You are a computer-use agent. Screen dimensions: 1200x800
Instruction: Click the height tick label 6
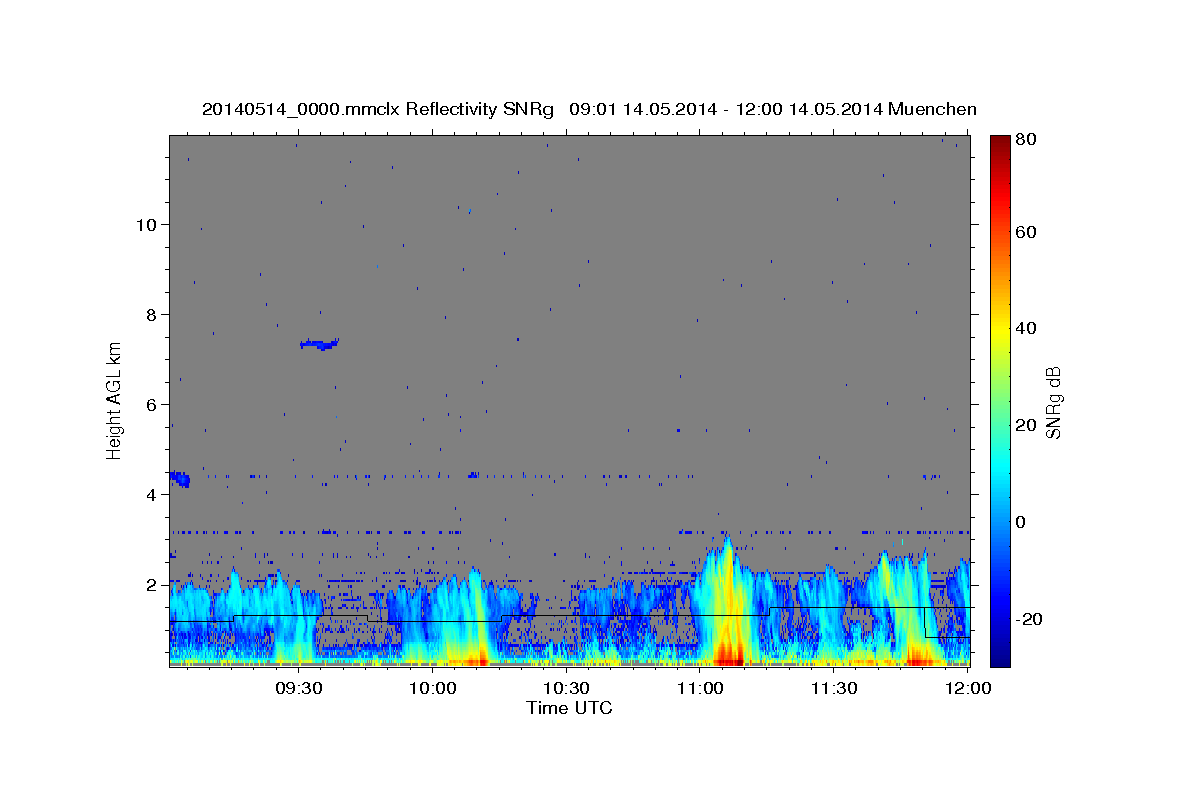(x=150, y=404)
